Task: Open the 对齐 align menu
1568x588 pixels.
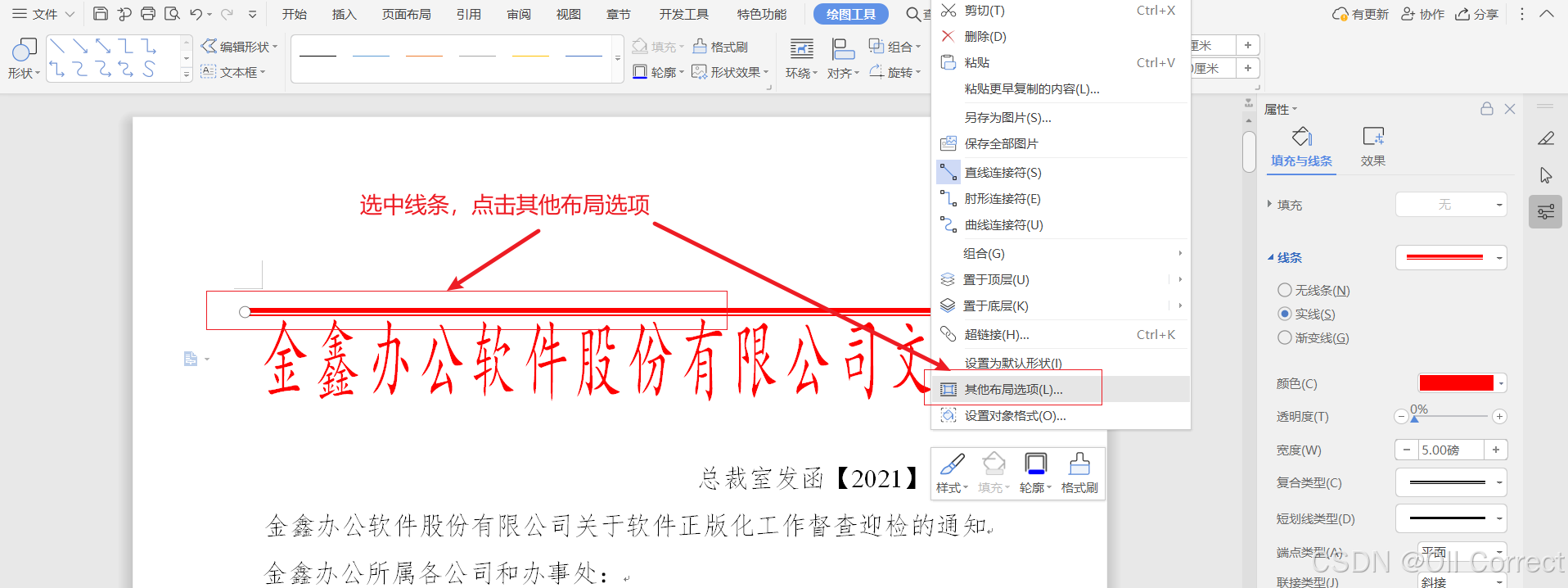Action: pos(843,59)
